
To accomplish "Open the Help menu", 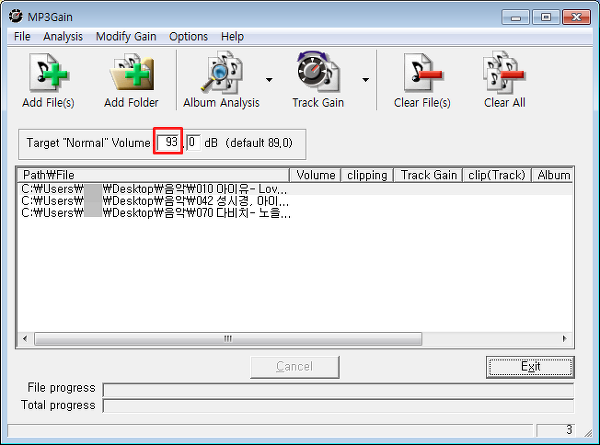I will [x=232, y=36].
